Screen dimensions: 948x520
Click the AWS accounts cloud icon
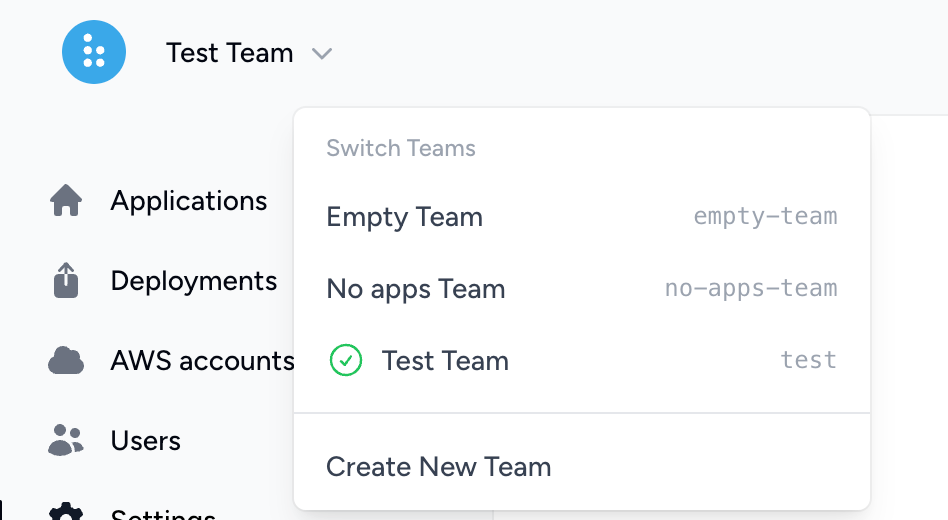[66, 360]
